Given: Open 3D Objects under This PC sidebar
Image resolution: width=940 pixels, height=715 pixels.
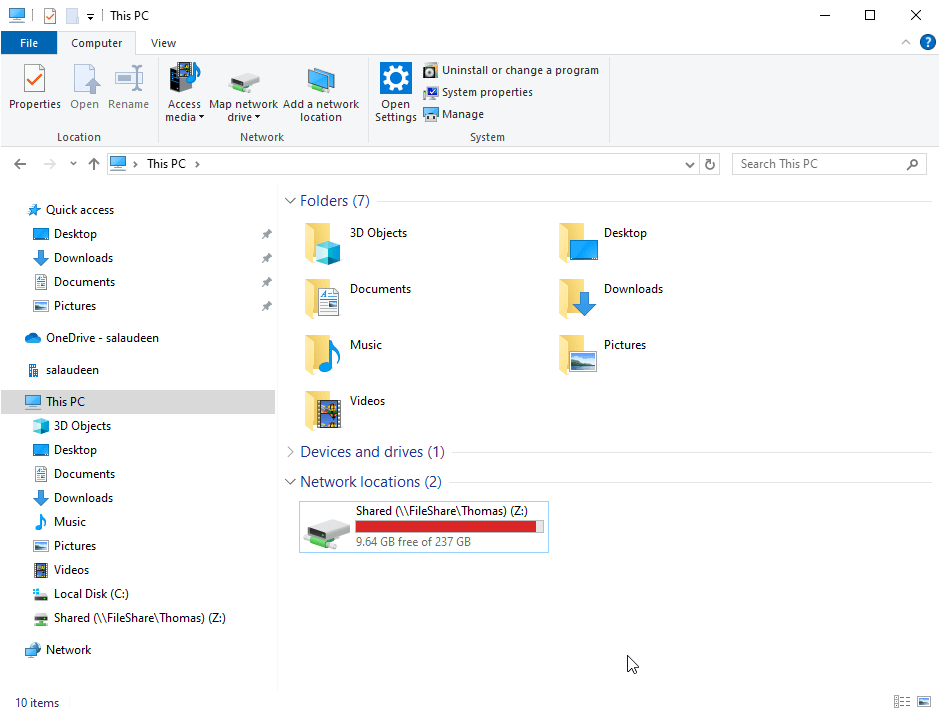Looking at the screenshot, I should [x=82, y=426].
